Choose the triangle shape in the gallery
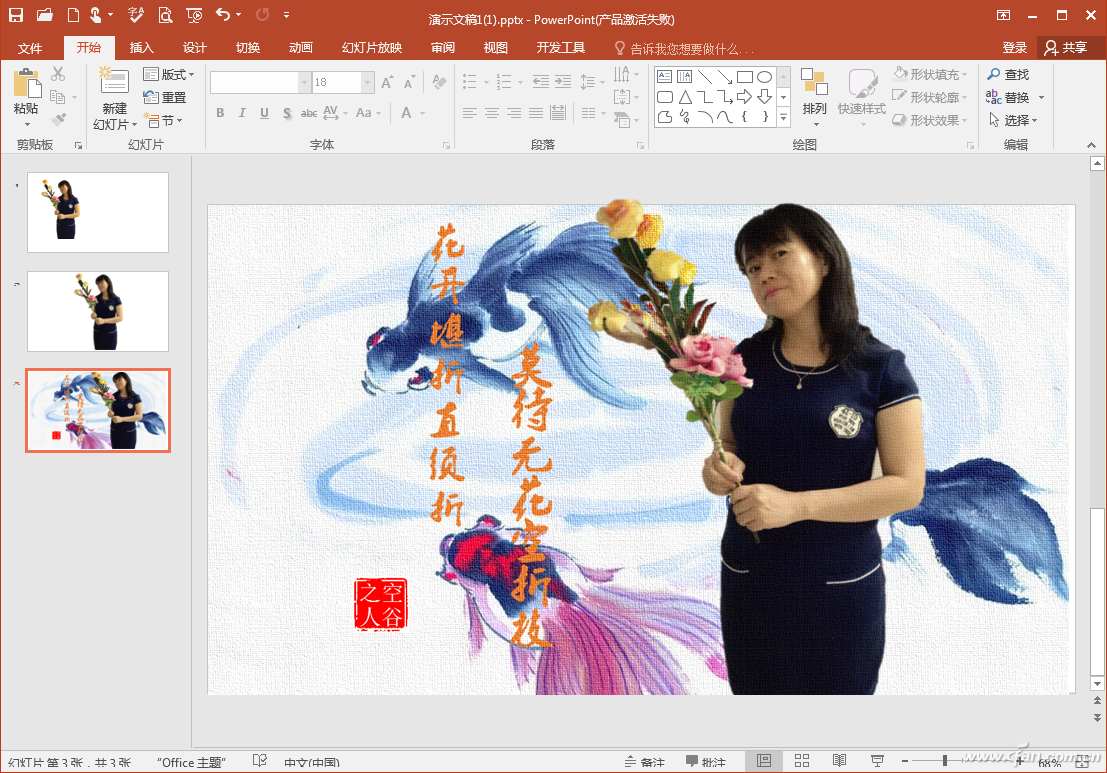 685,97
